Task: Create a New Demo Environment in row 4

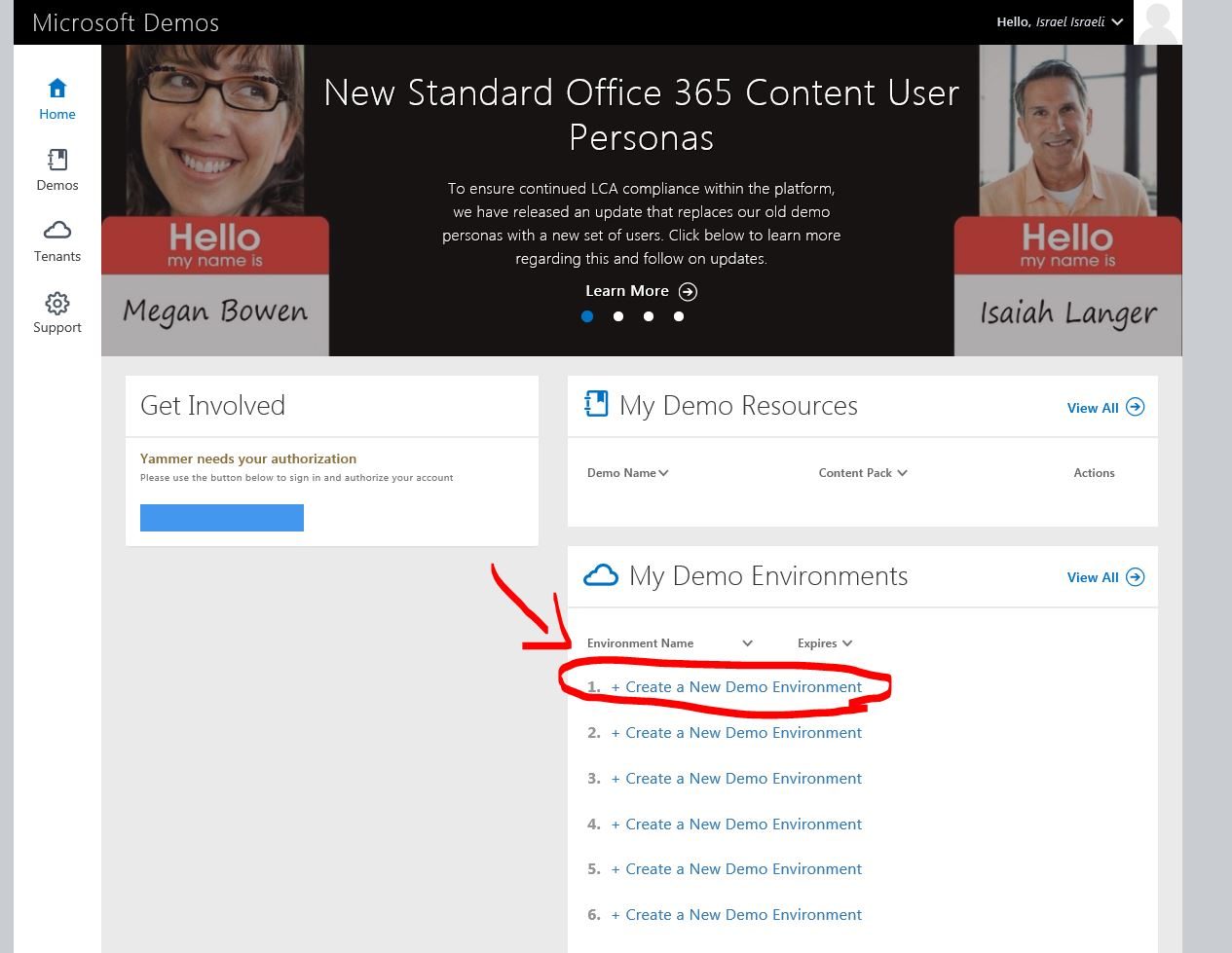Action: coord(736,825)
